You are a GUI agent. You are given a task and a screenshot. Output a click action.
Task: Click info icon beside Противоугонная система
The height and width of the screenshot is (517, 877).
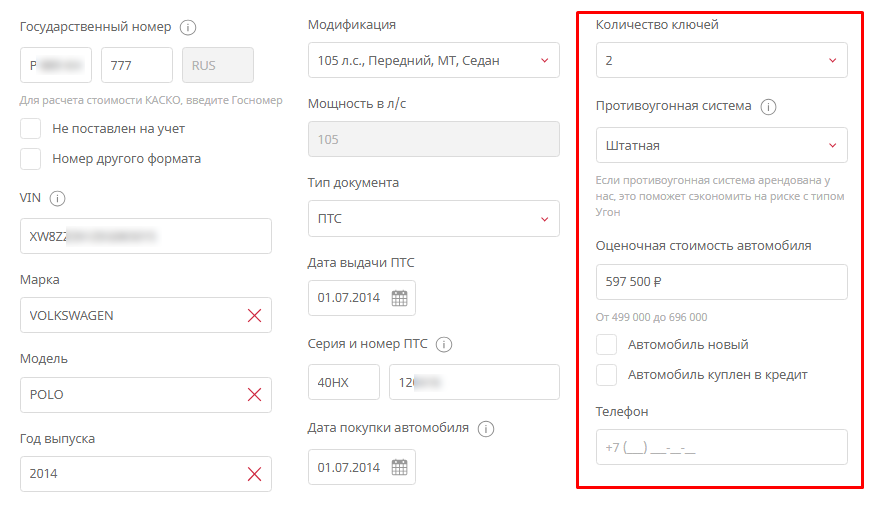point(769,107)
